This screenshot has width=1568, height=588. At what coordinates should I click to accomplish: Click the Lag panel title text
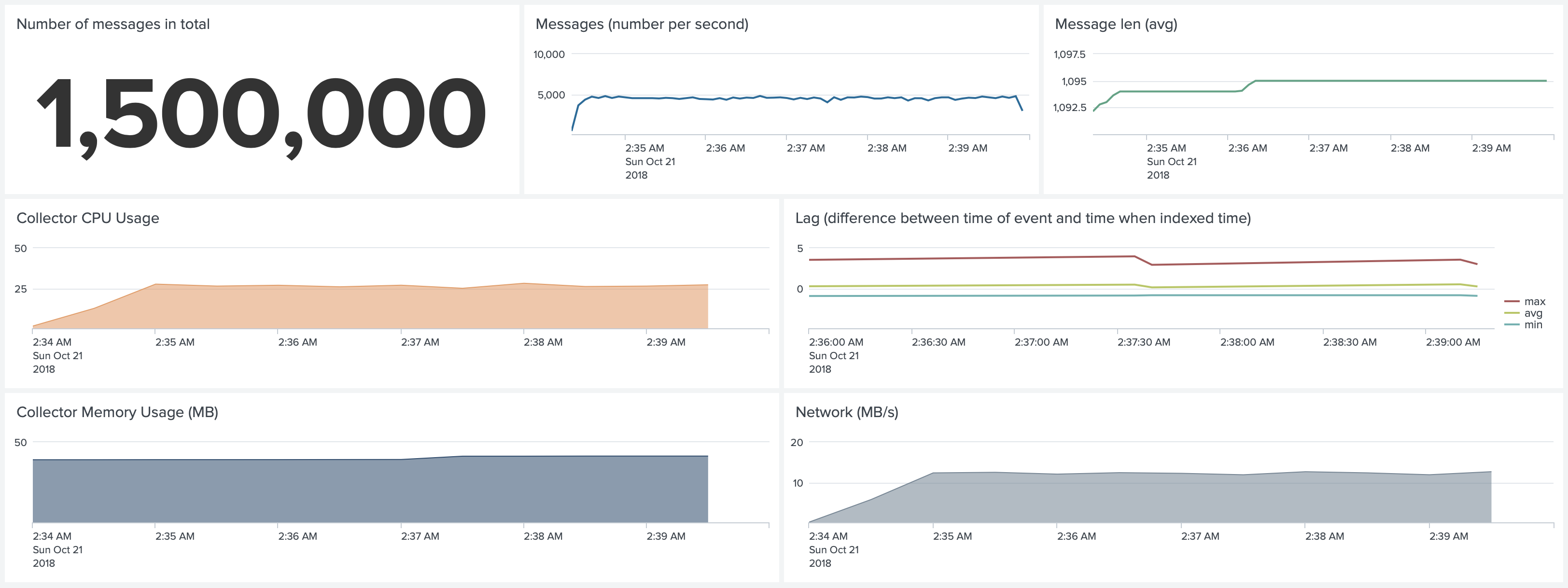[x=1022, y=218]
